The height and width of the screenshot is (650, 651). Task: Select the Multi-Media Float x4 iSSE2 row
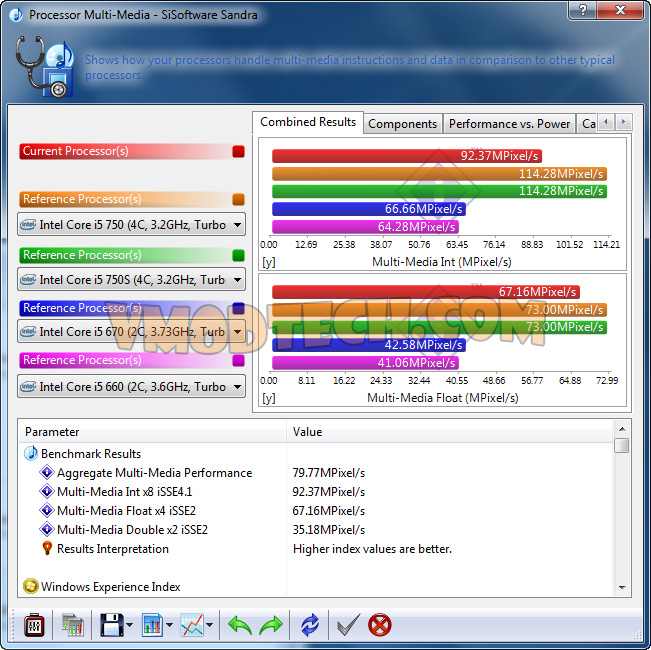click(x=316, y=511)
